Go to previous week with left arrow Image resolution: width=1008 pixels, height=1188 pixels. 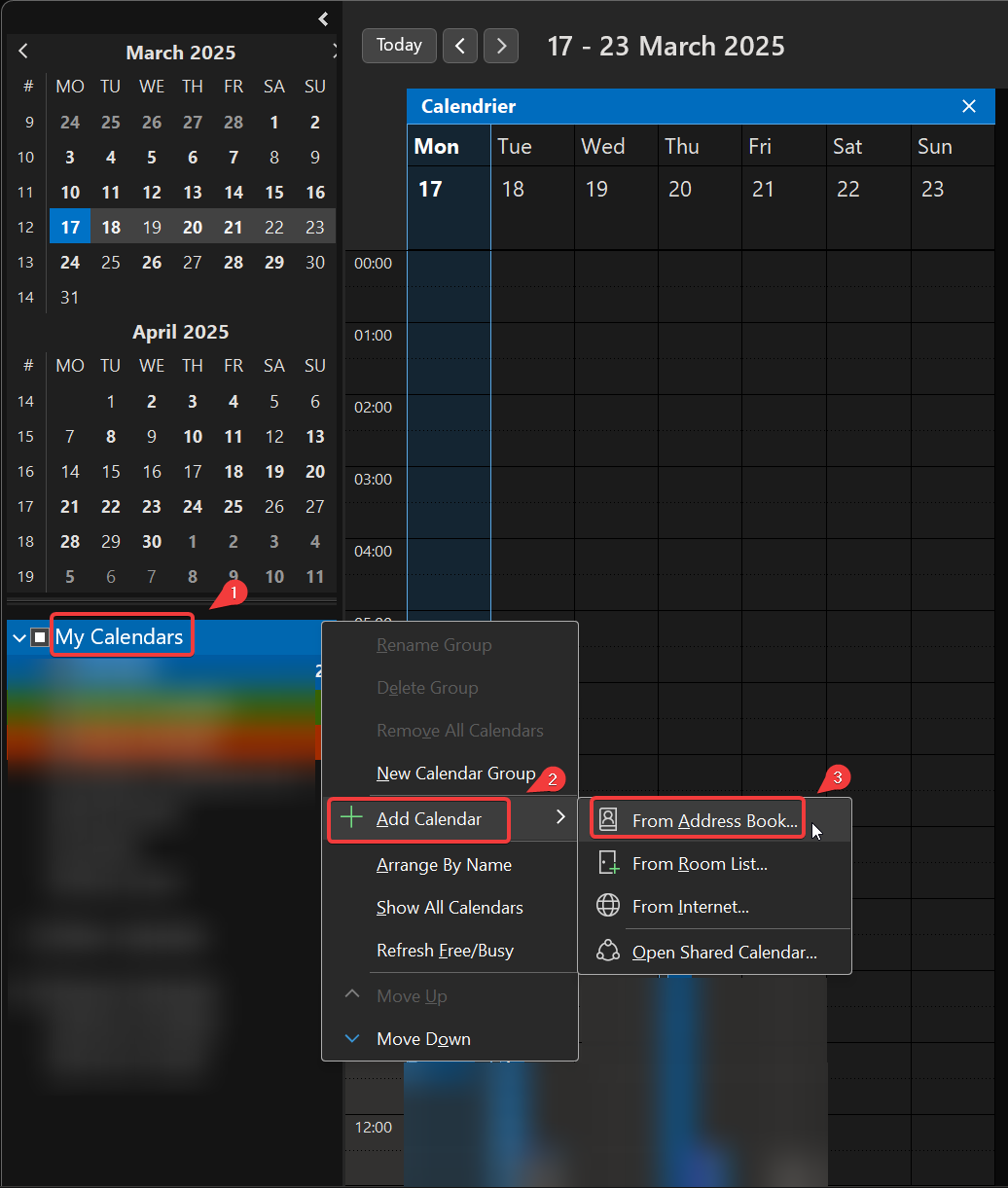459,46
